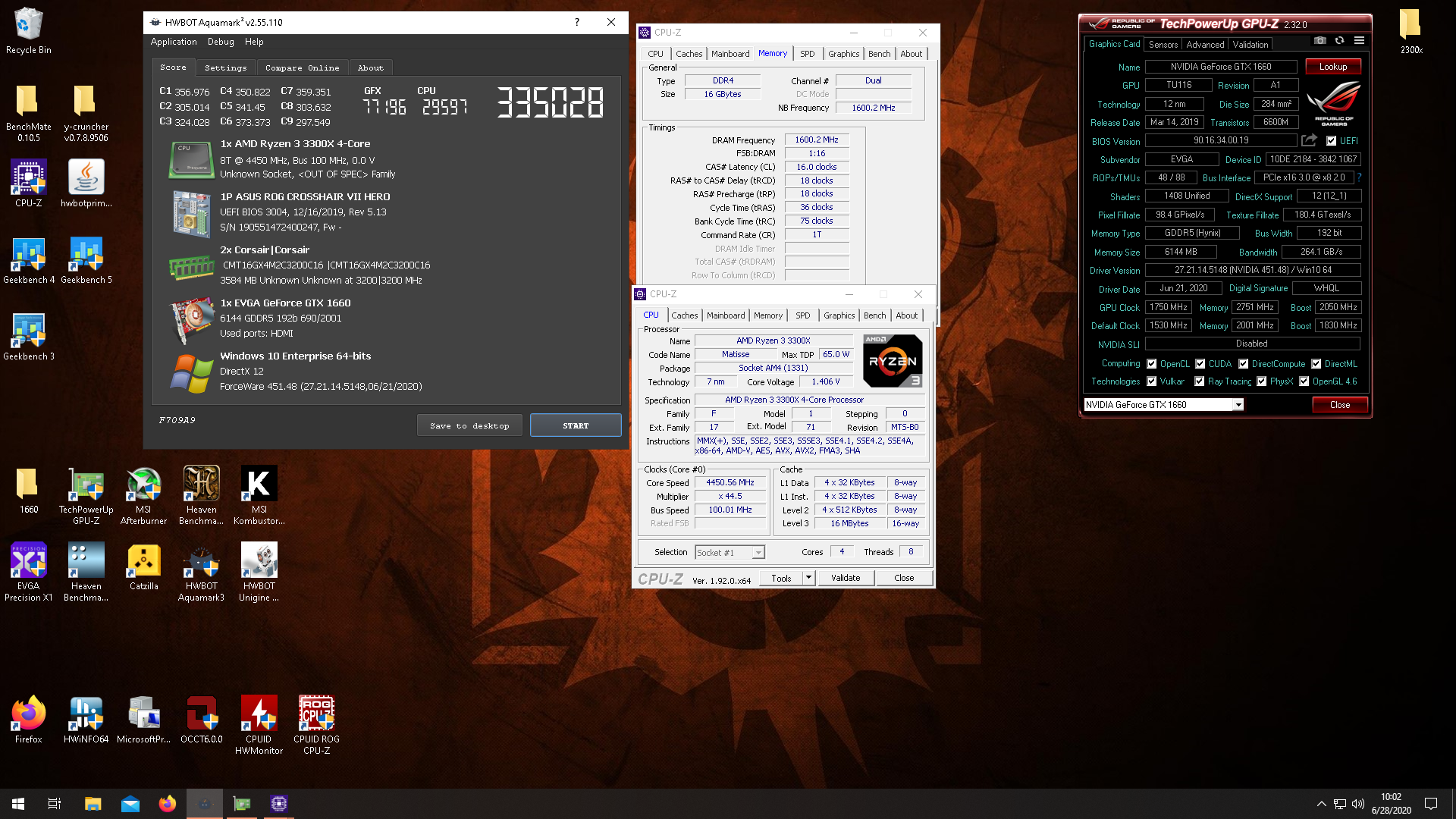This screenshot has width=1456, height=819.
Task: Click the GPU-Z screenshot camera icon
Action: pyautogui.click(x=1320, y=40)
